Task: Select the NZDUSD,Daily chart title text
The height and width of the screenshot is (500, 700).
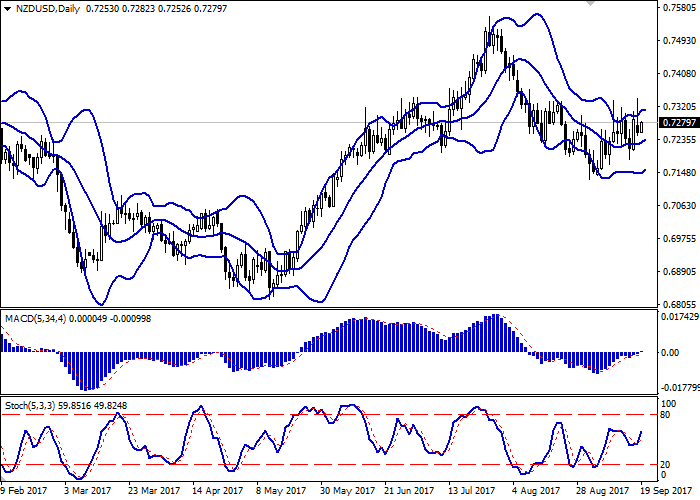Action: (48, 8)
